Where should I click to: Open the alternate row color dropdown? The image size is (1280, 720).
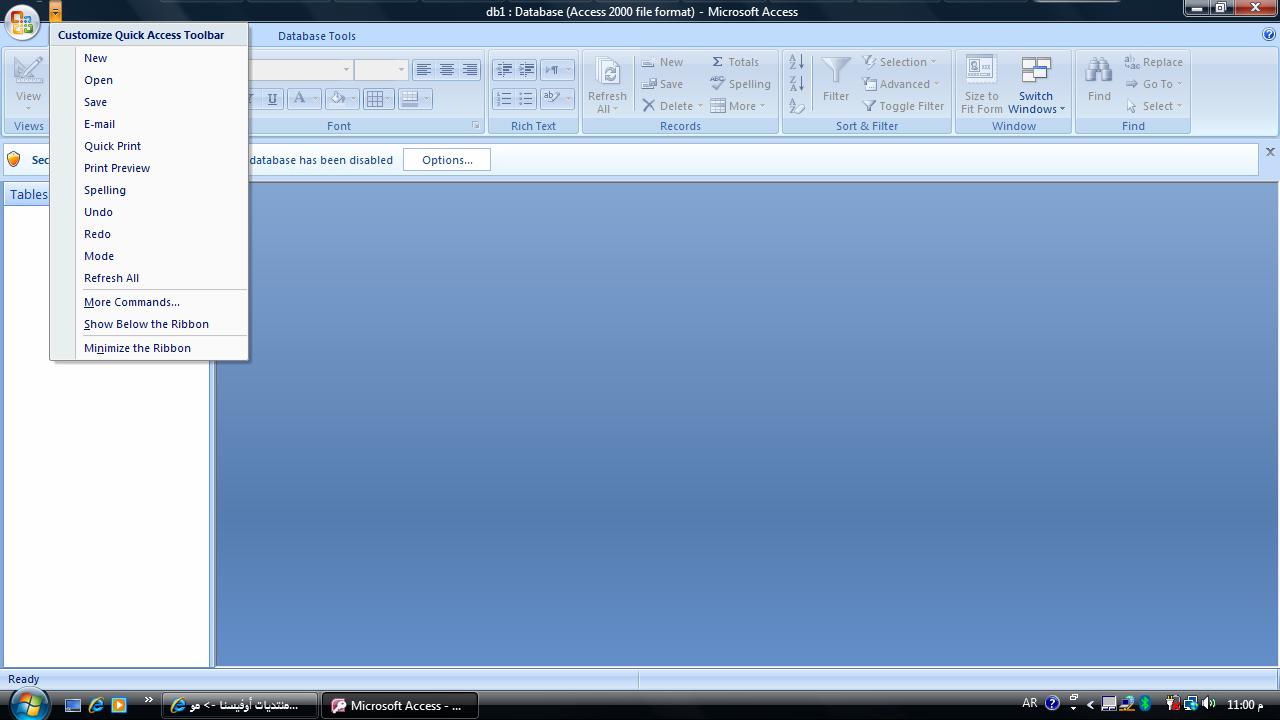(x=427, y=98)
